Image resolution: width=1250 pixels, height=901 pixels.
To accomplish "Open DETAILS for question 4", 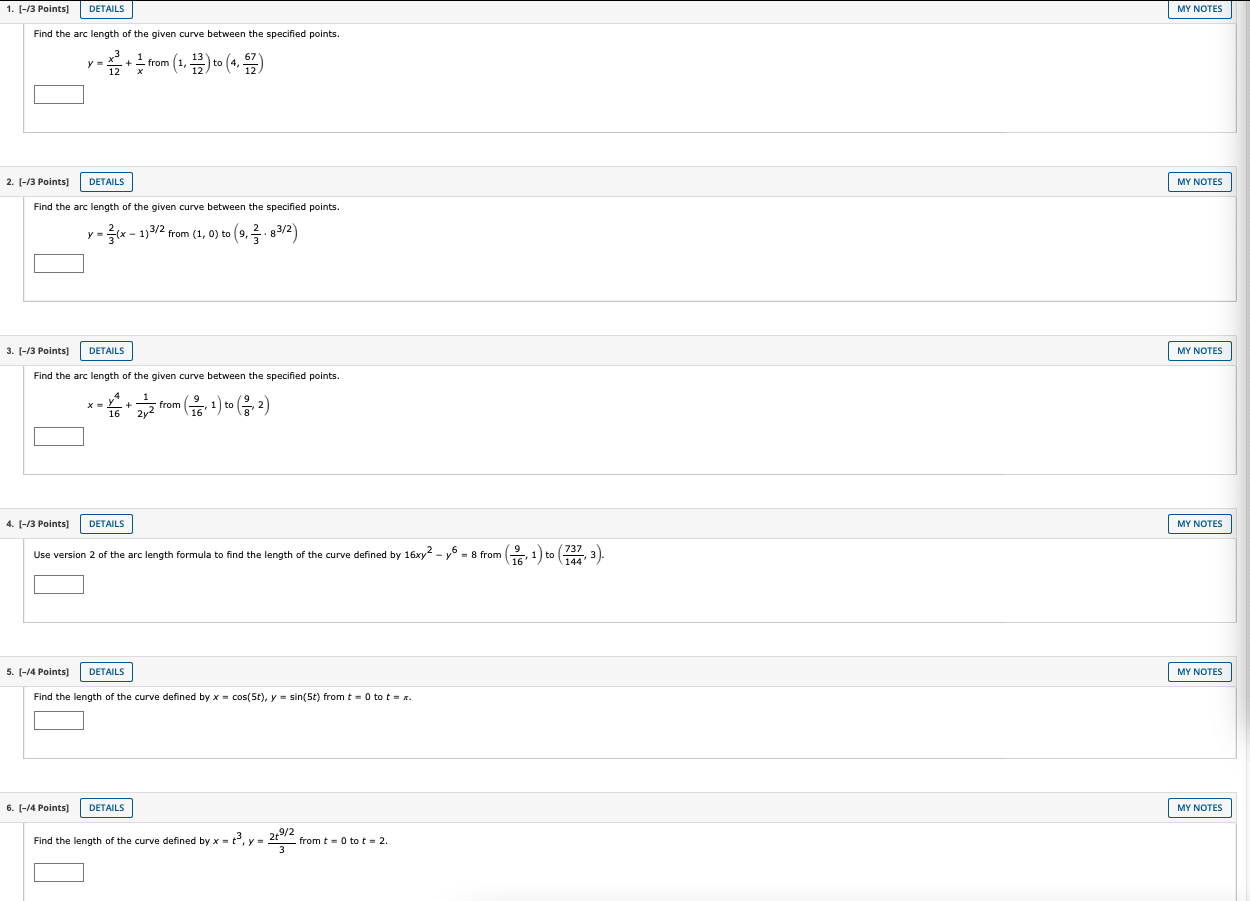I will click(x=106, y=523).
